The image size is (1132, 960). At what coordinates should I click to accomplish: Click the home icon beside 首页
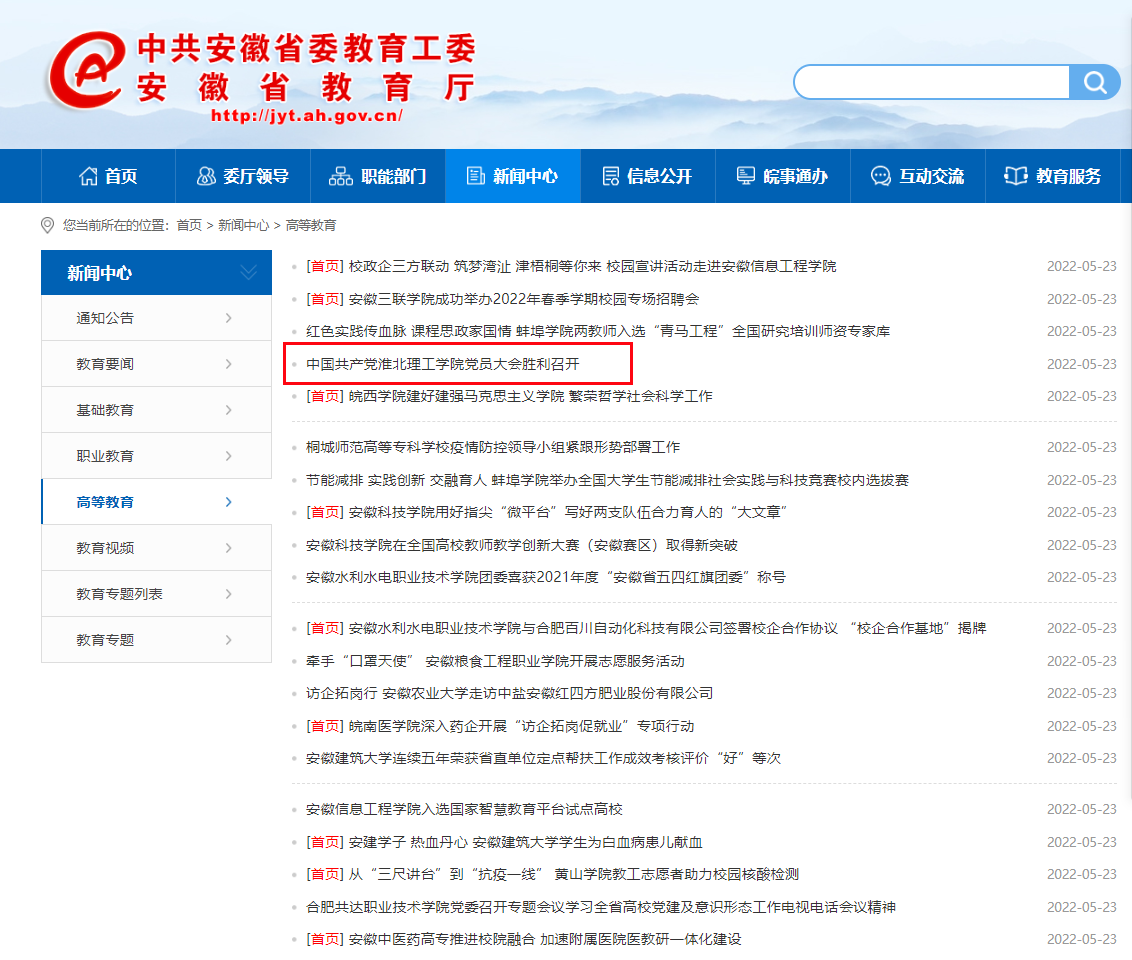click(89, 176)
